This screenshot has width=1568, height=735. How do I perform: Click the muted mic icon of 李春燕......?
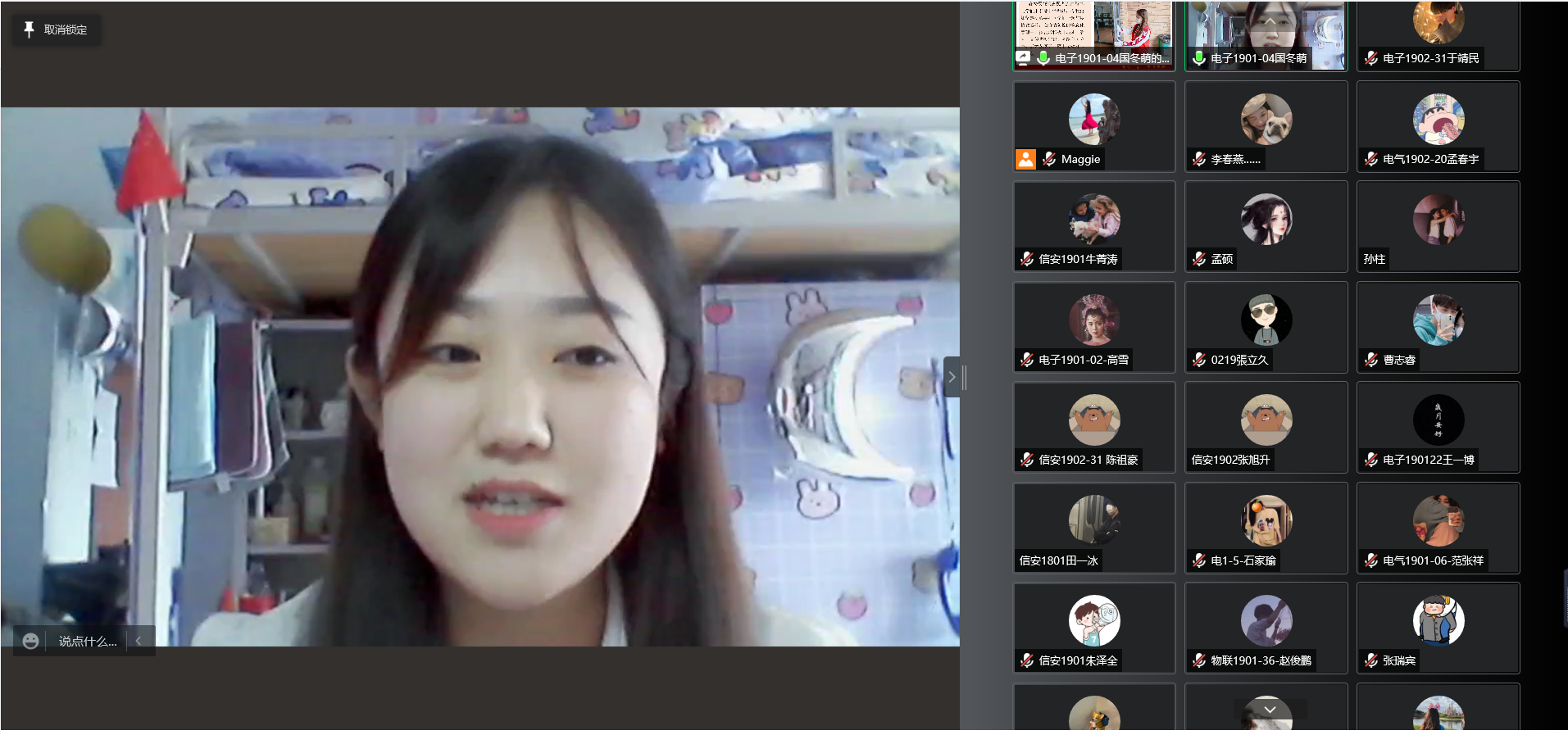(1199, 159)
